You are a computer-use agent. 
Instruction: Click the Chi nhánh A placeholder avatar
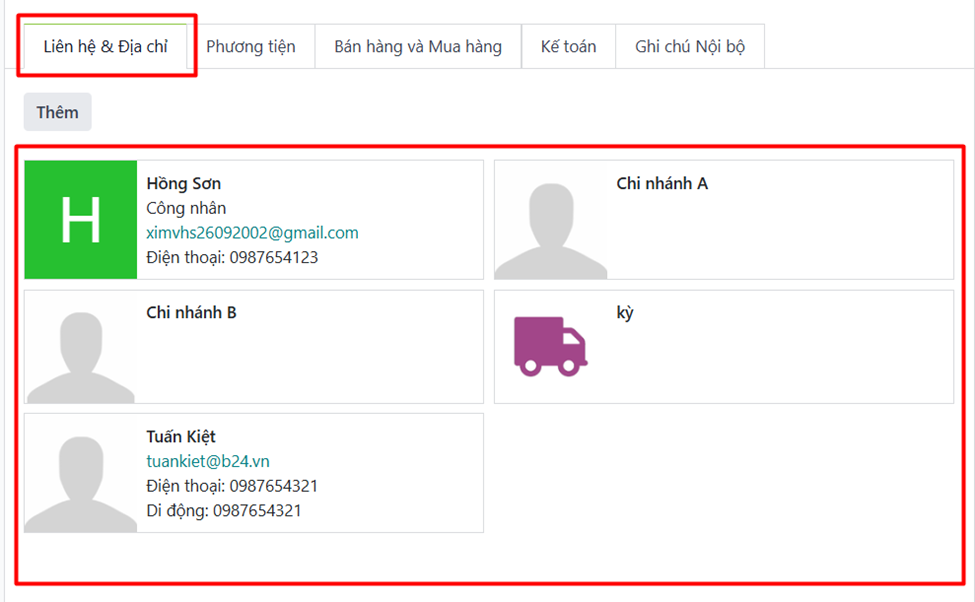pyautogui.click(x=550, y=220)
